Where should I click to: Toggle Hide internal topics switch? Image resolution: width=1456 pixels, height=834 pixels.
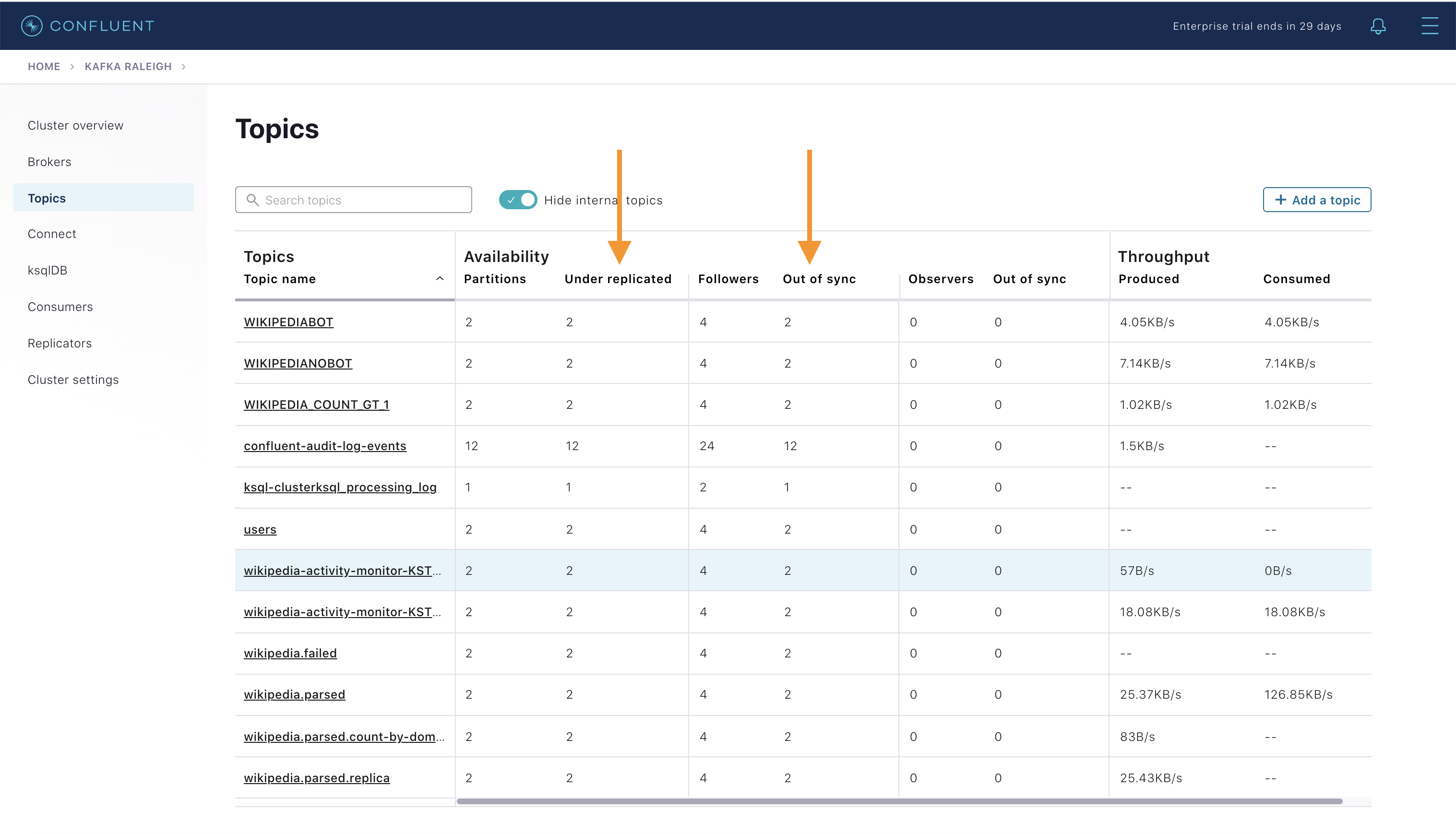(518, 200)
